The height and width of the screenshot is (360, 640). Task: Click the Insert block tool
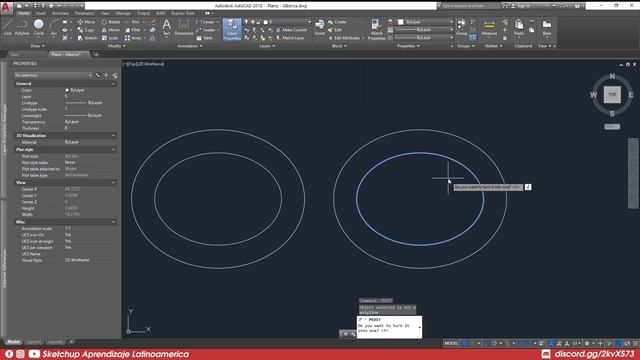(x=320, y=27)
